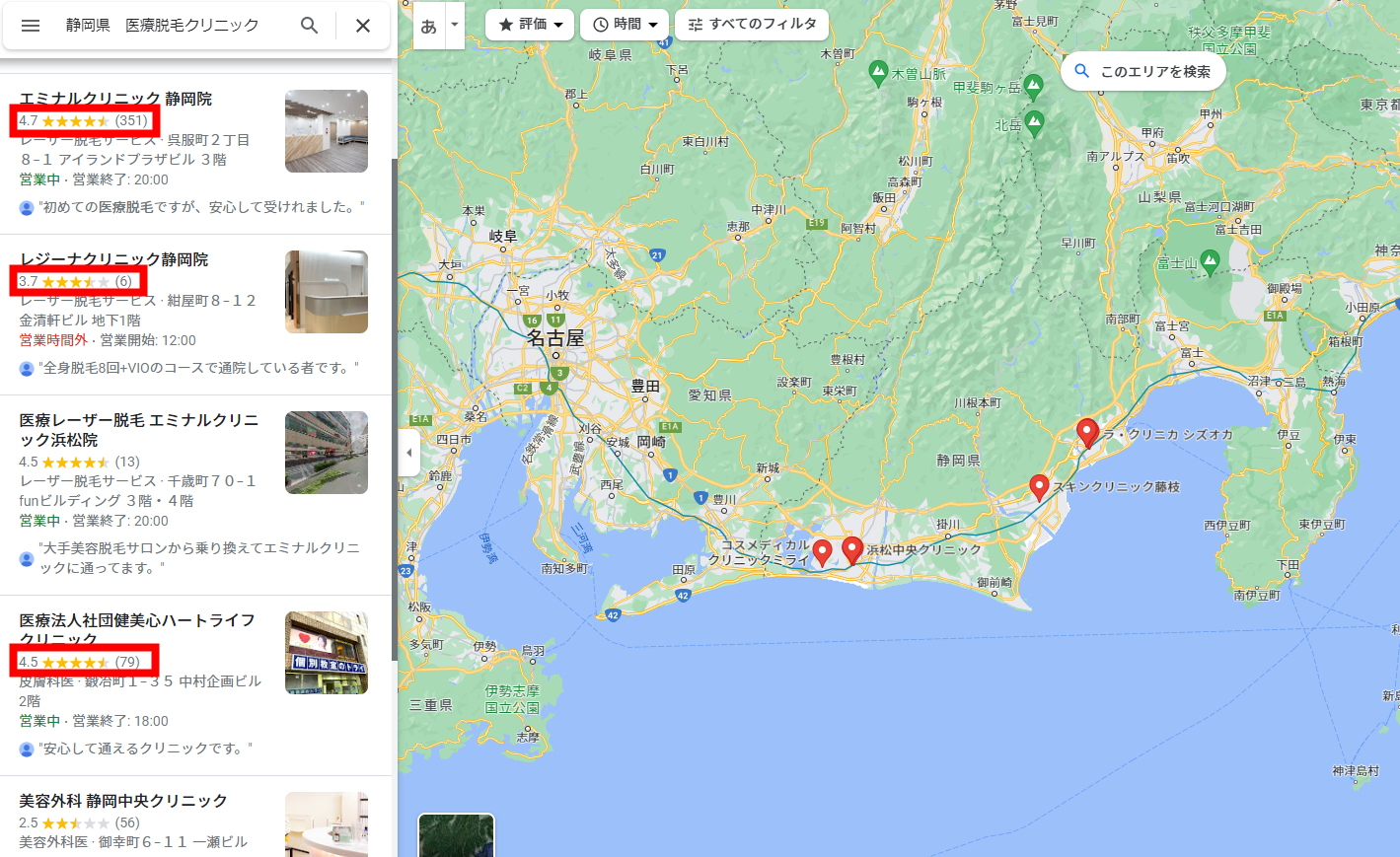Open エミナルクリニック 静岡院 listing title
Screen dimensions: 1400x857
(x=115, y=99)
